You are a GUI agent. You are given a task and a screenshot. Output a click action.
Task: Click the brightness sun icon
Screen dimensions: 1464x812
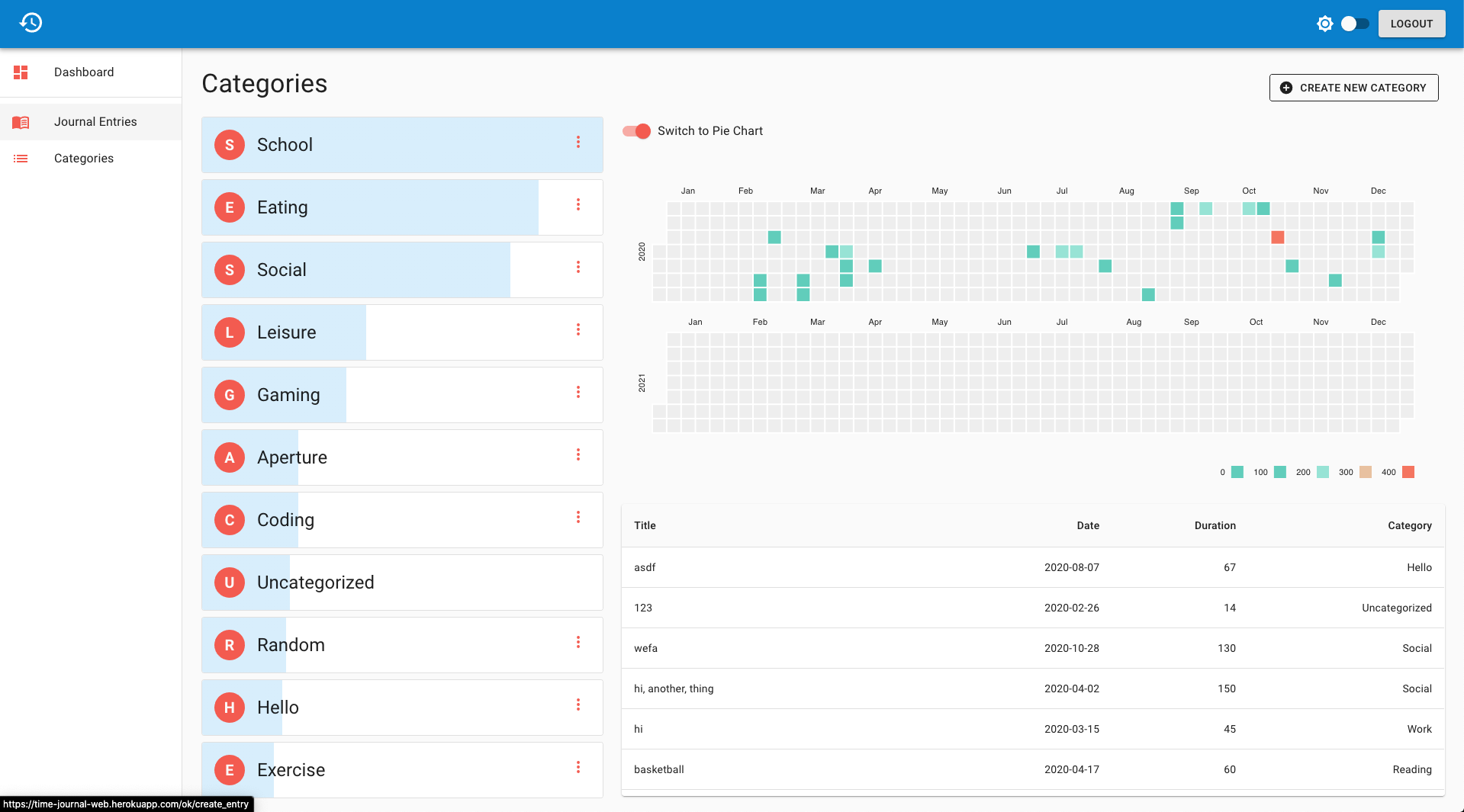coord(1325,24)
